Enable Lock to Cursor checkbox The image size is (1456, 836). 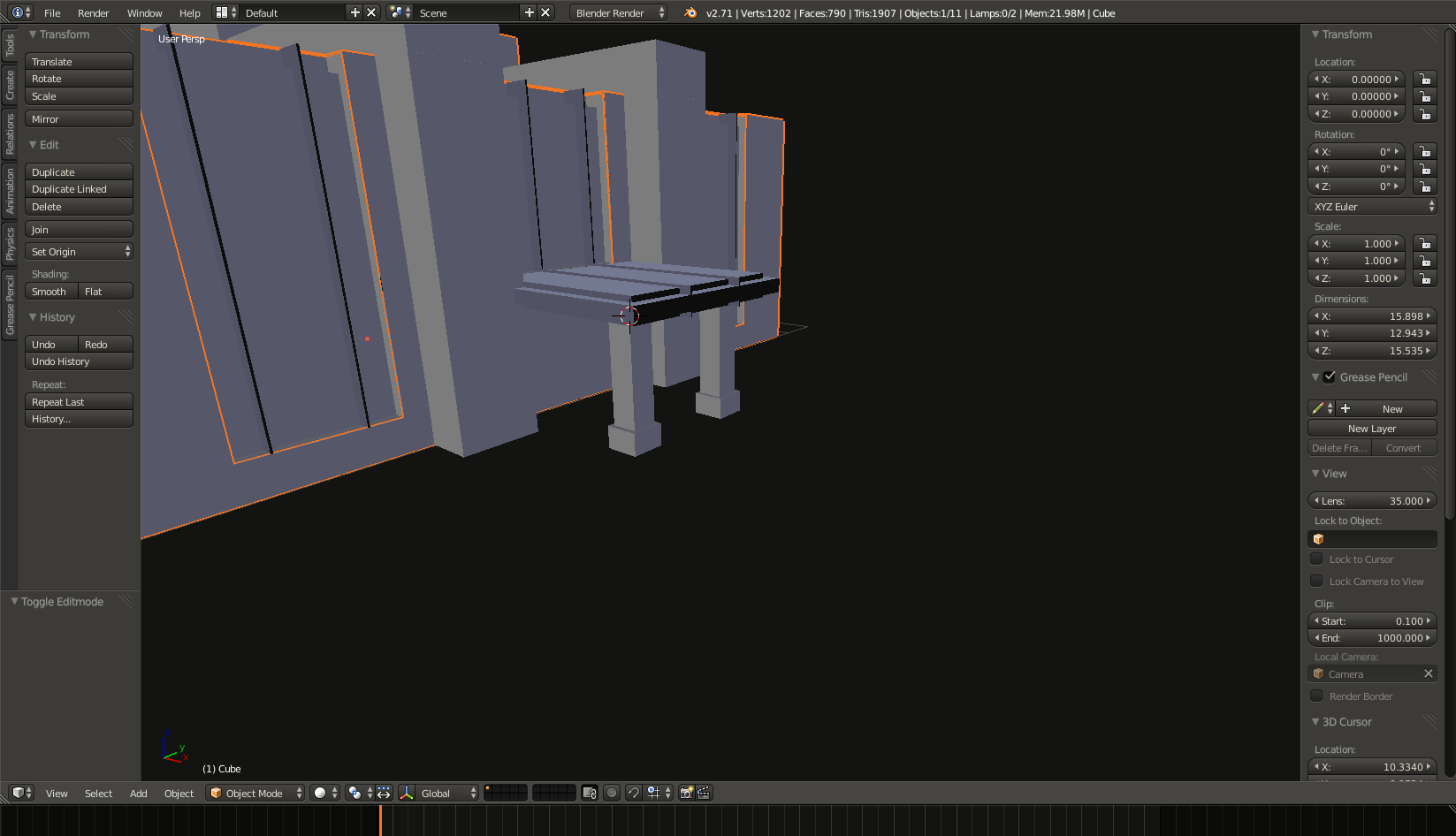click(x=1316, y=559)
